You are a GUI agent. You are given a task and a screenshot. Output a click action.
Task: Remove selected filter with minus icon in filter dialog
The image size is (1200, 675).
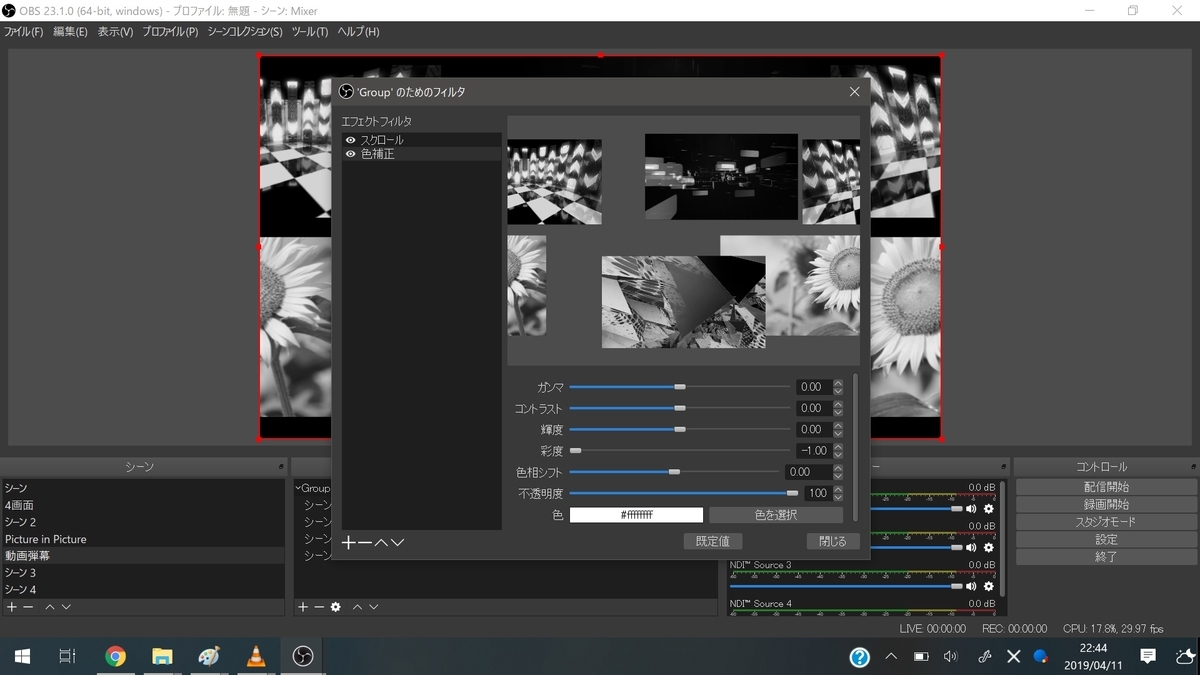click(x=365, y=542)
